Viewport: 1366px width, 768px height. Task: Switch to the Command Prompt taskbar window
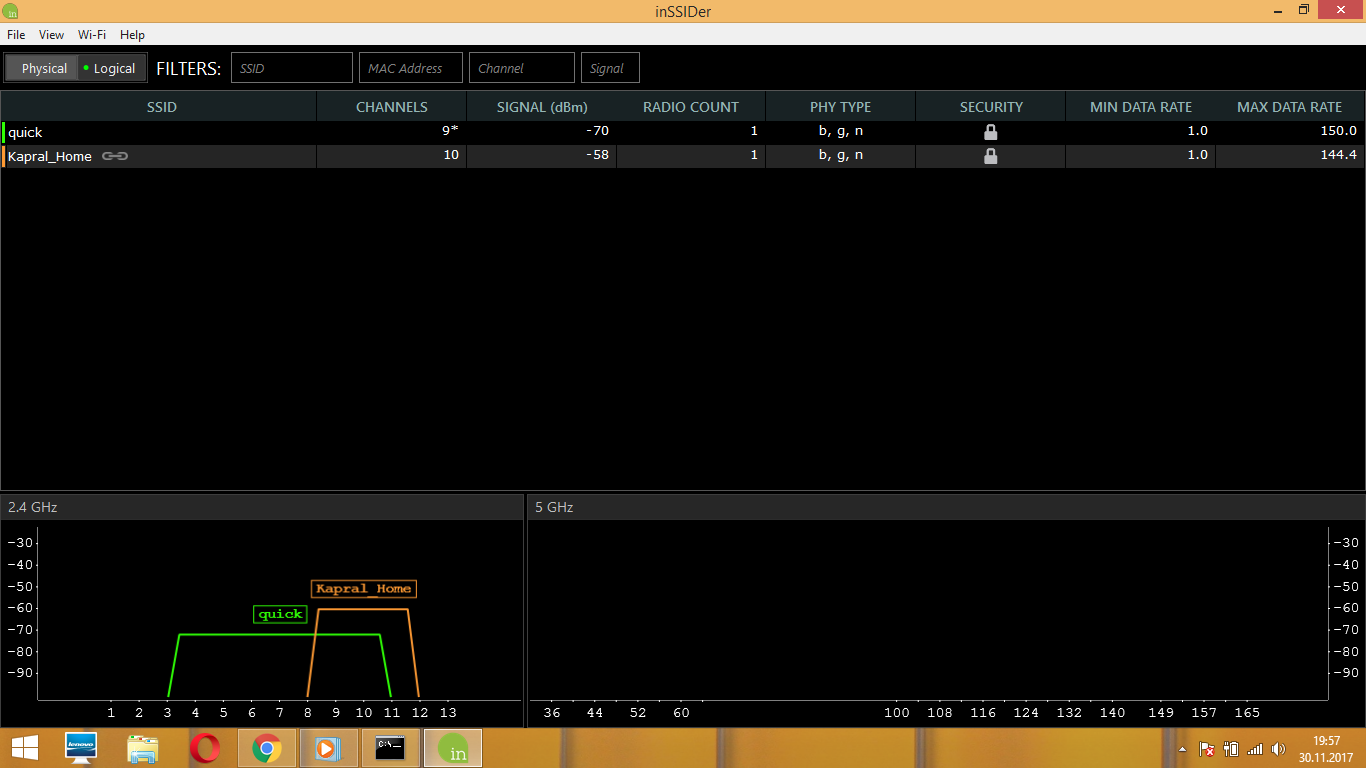390,748
